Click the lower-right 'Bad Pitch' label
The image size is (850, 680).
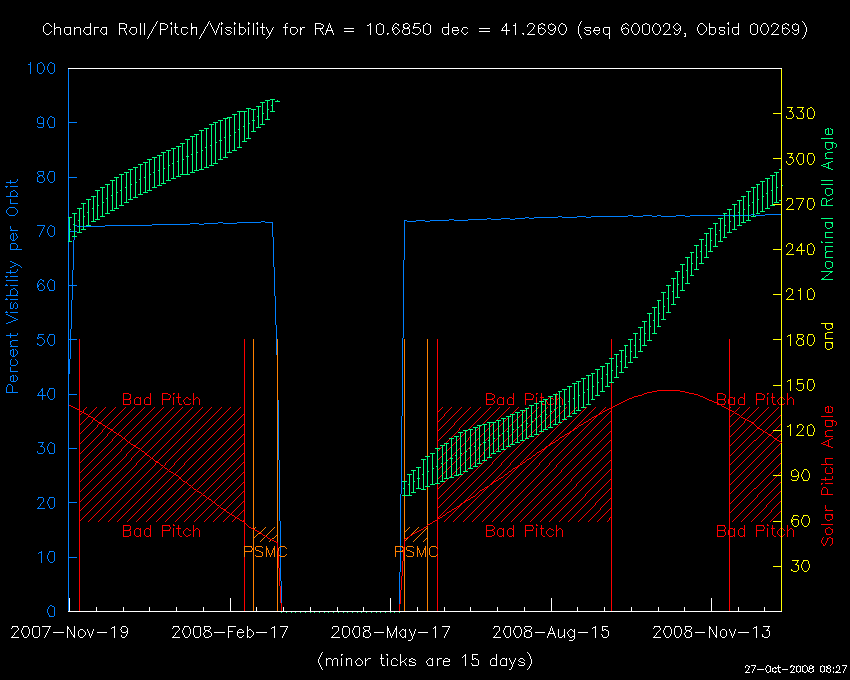click(x=755, y=531)
